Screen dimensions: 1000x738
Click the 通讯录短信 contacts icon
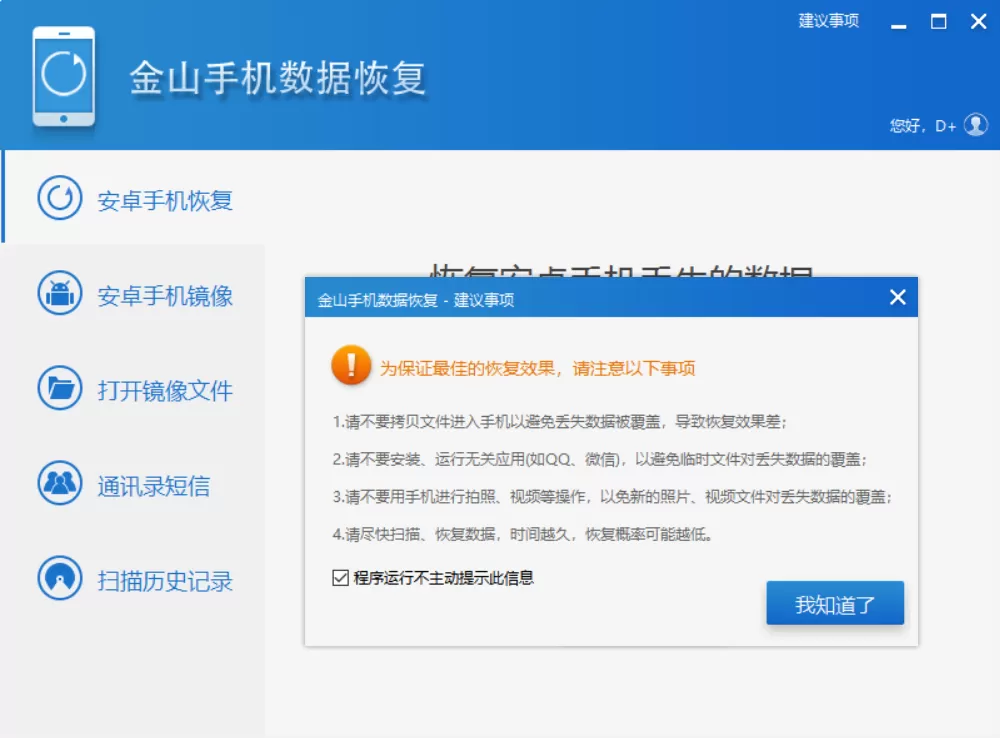(x=60, y=483)
